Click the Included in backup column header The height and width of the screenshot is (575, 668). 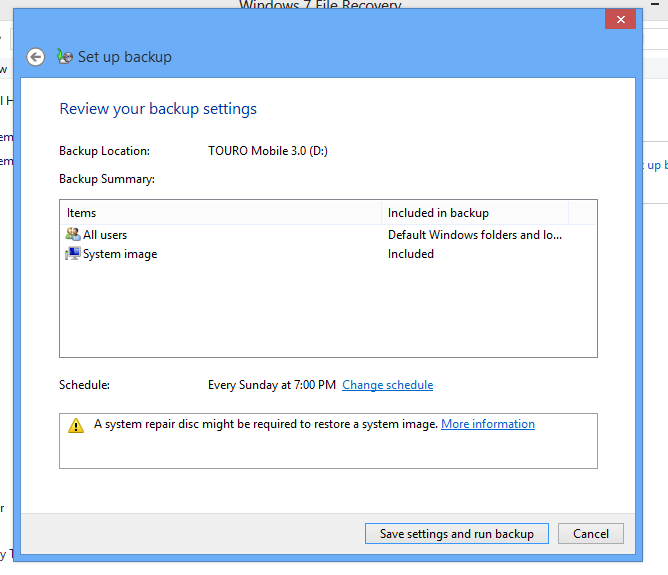point(475,213)
